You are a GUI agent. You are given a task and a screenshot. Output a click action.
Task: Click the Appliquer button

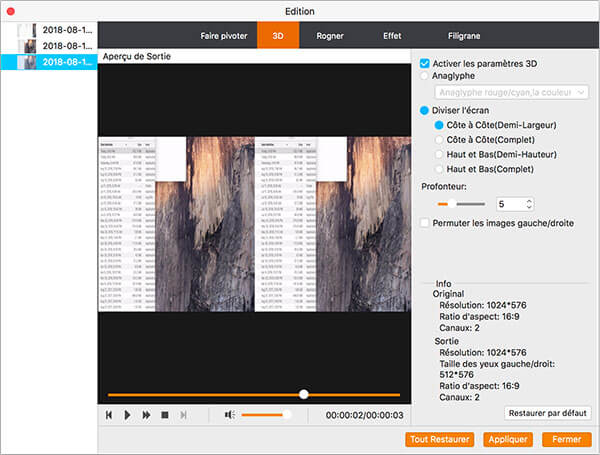(x=506, y=439)
